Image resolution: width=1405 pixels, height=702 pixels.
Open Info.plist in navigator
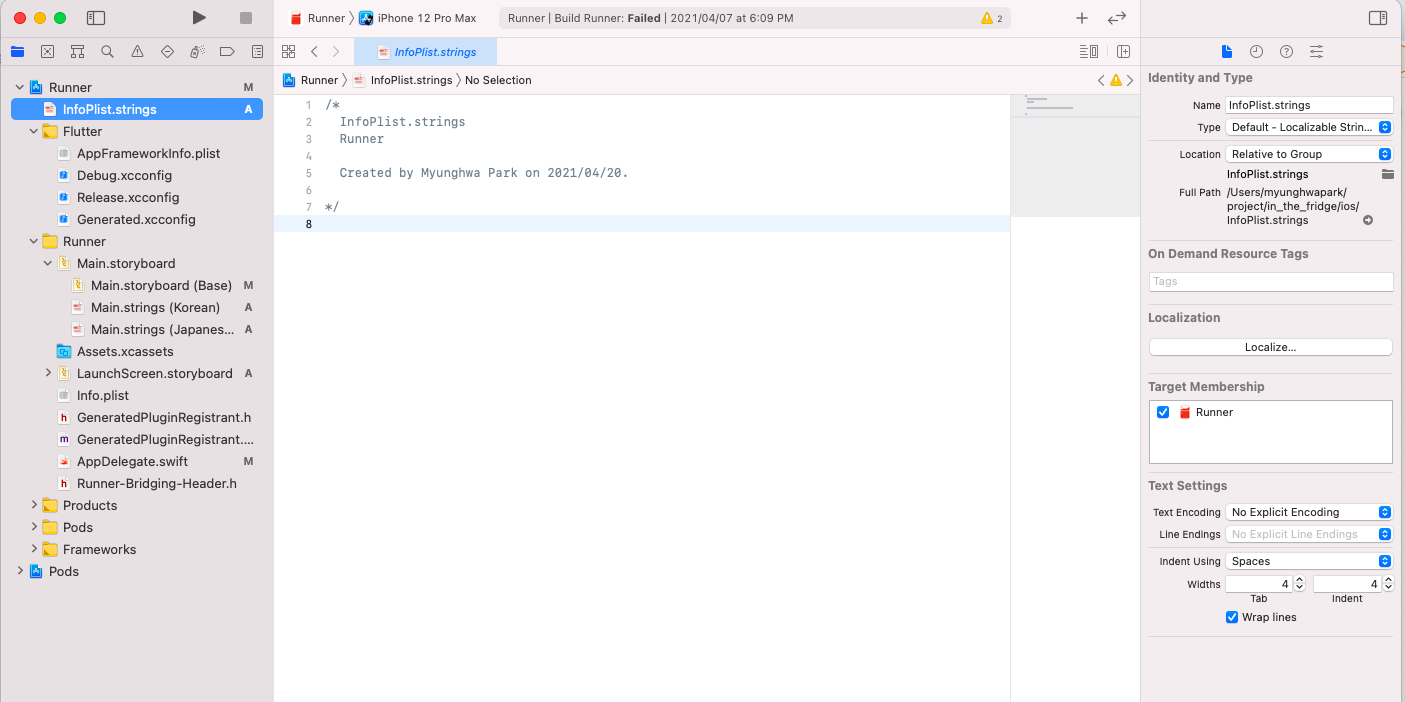pos(103,395)
